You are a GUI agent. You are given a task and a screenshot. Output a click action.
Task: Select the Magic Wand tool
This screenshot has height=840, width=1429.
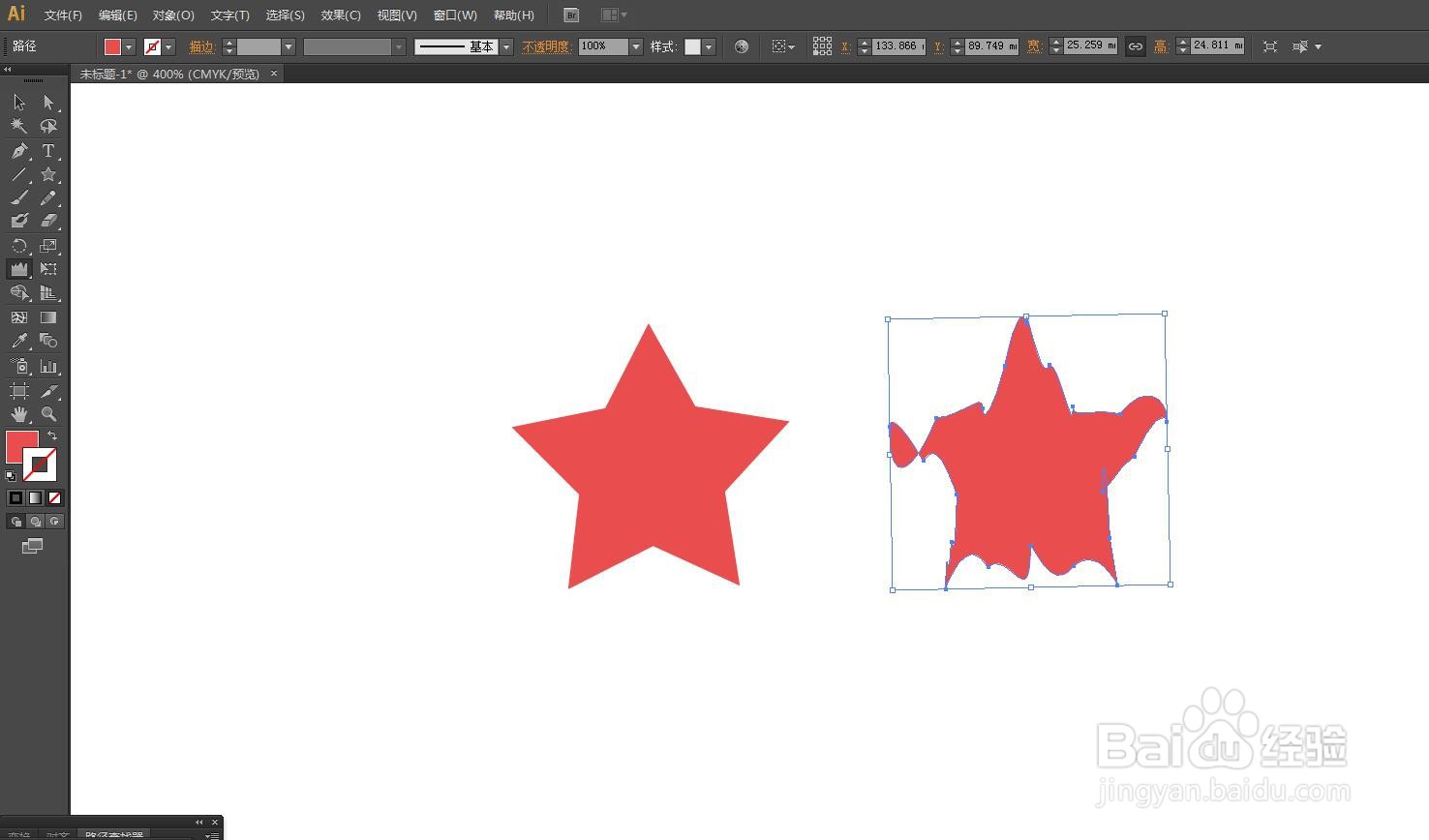pos(17,126)
